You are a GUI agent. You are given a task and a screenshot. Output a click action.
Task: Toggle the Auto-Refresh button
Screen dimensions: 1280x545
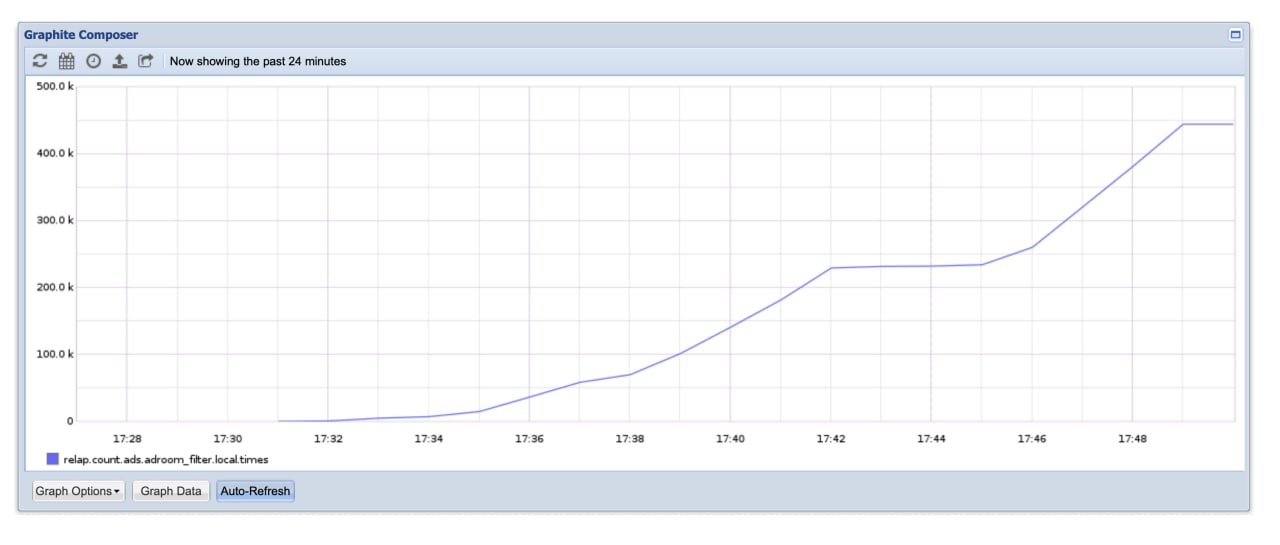255,491
